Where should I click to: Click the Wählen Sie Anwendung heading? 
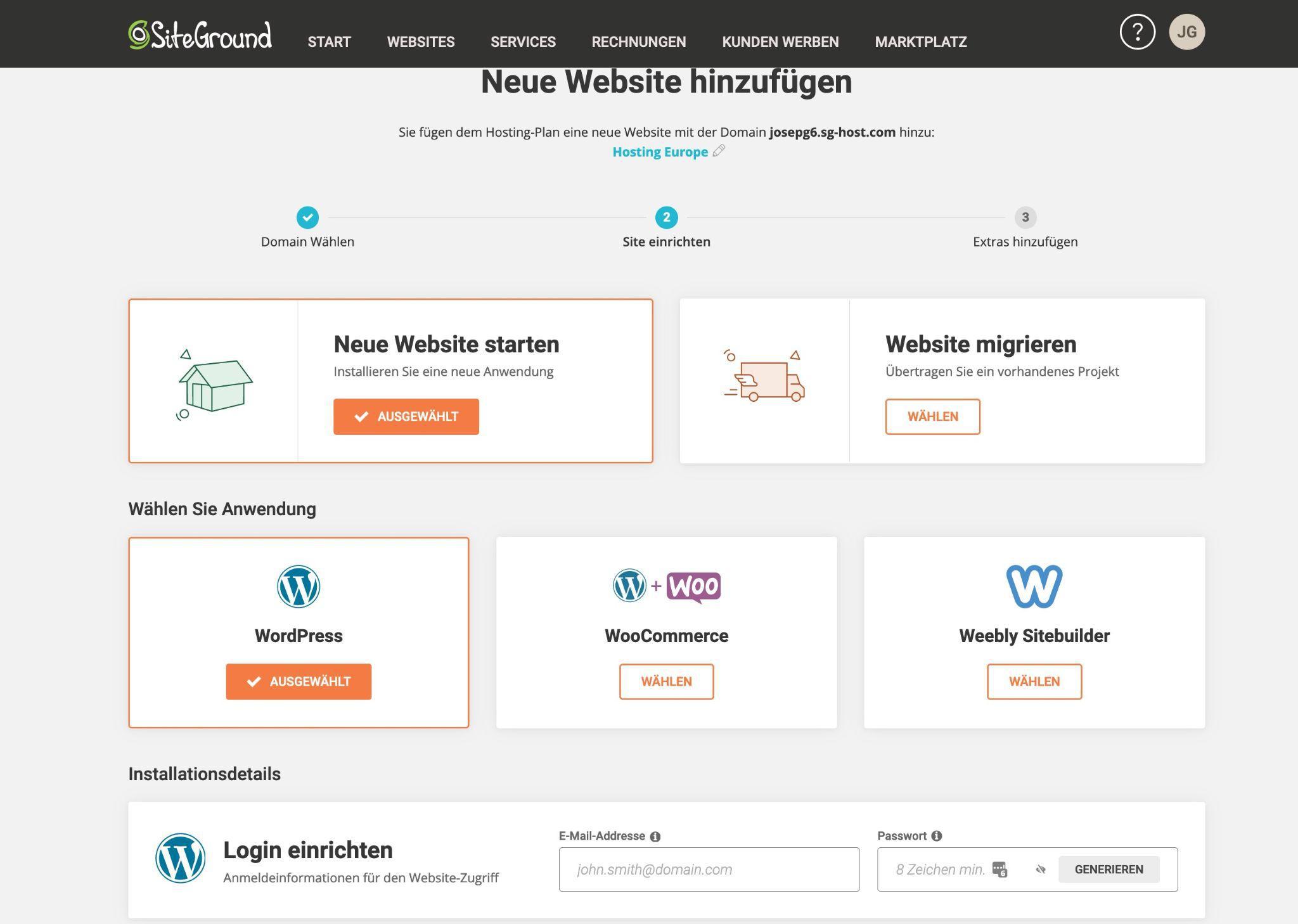pos(222,509)
